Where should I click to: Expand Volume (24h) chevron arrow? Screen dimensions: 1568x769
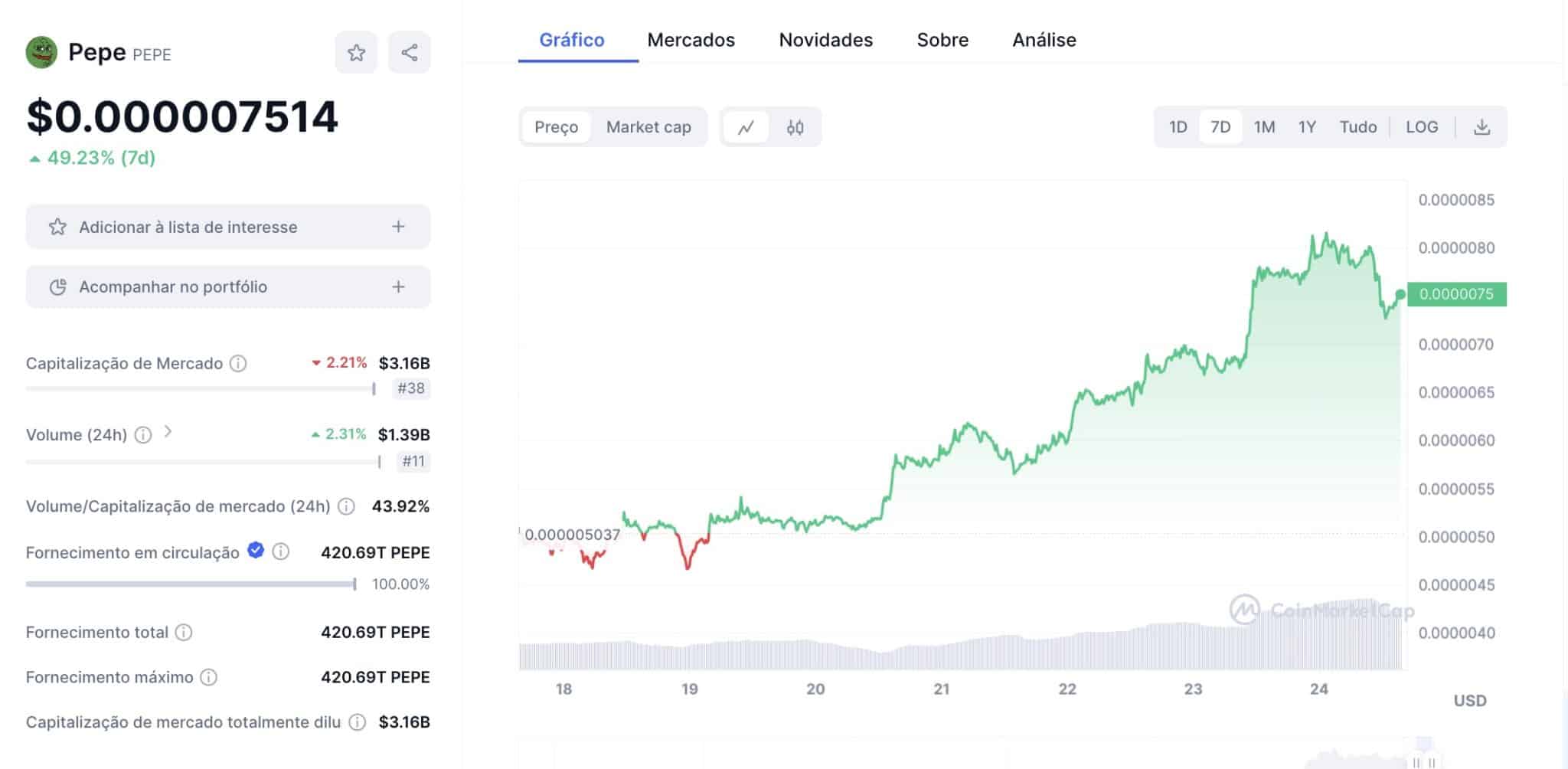[x=168, y=433]
